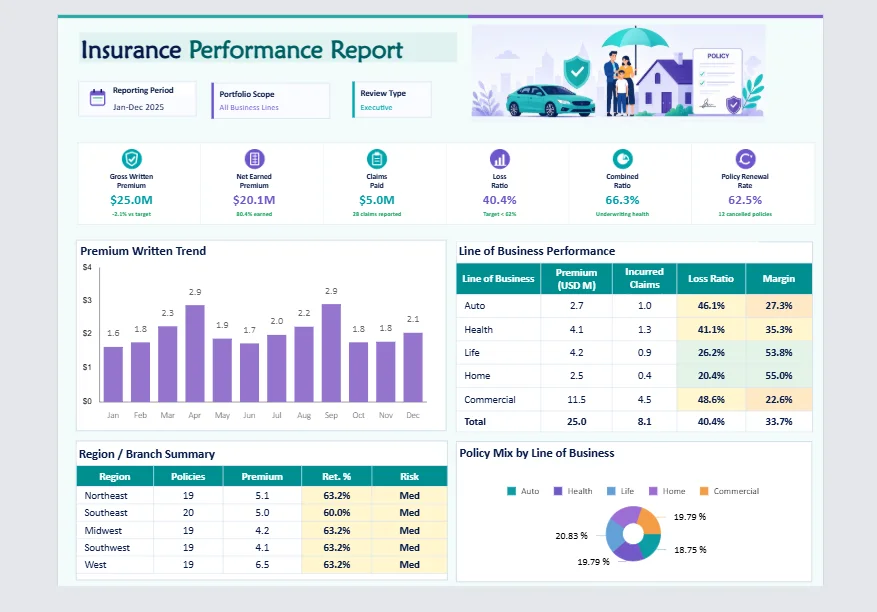Click the Policy Mix by Line of Business heading

point(537,453)
